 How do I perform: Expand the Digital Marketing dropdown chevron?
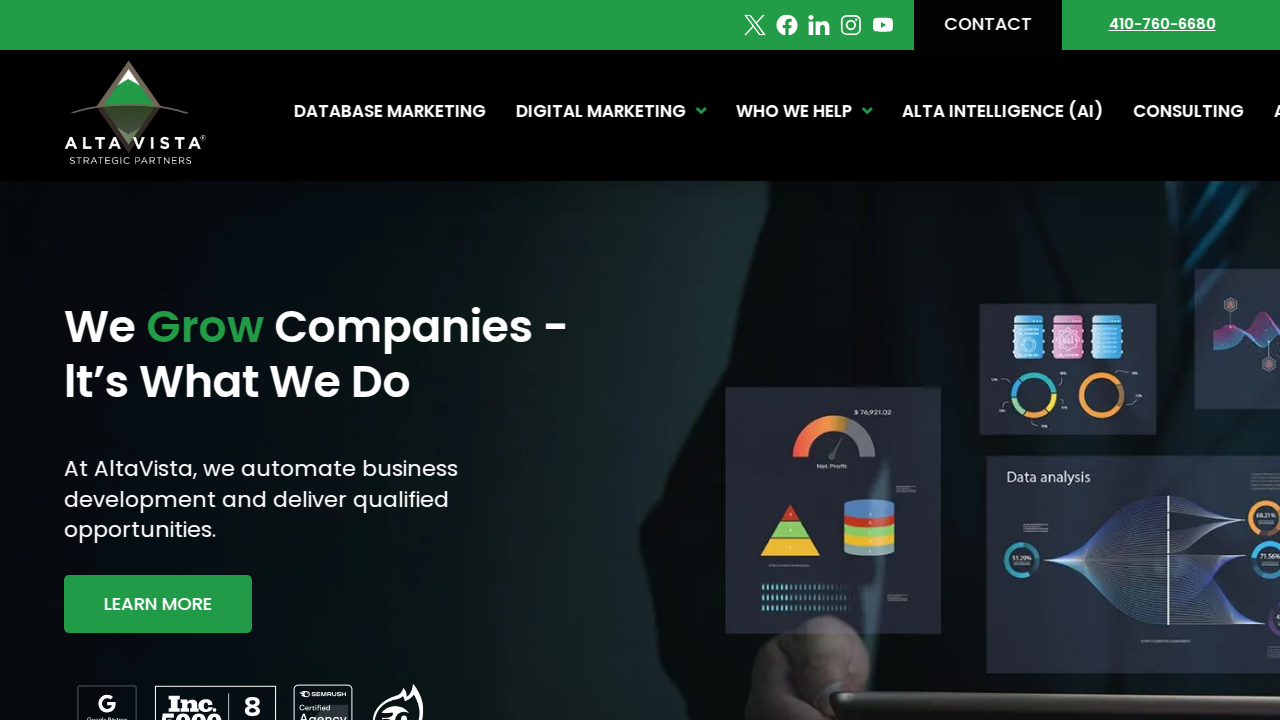tap(701, 111)
